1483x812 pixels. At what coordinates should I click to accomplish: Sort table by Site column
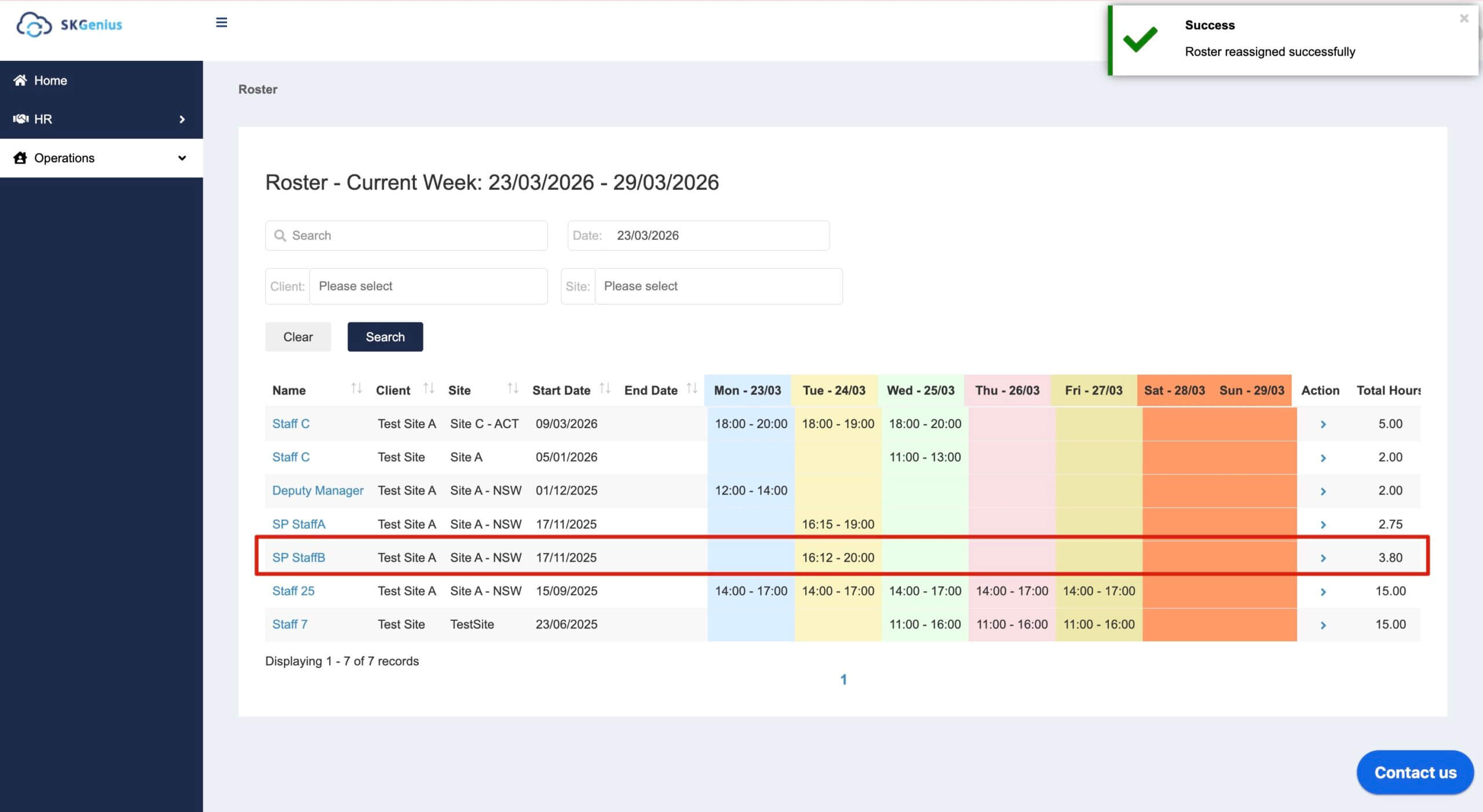click(513, 389)
